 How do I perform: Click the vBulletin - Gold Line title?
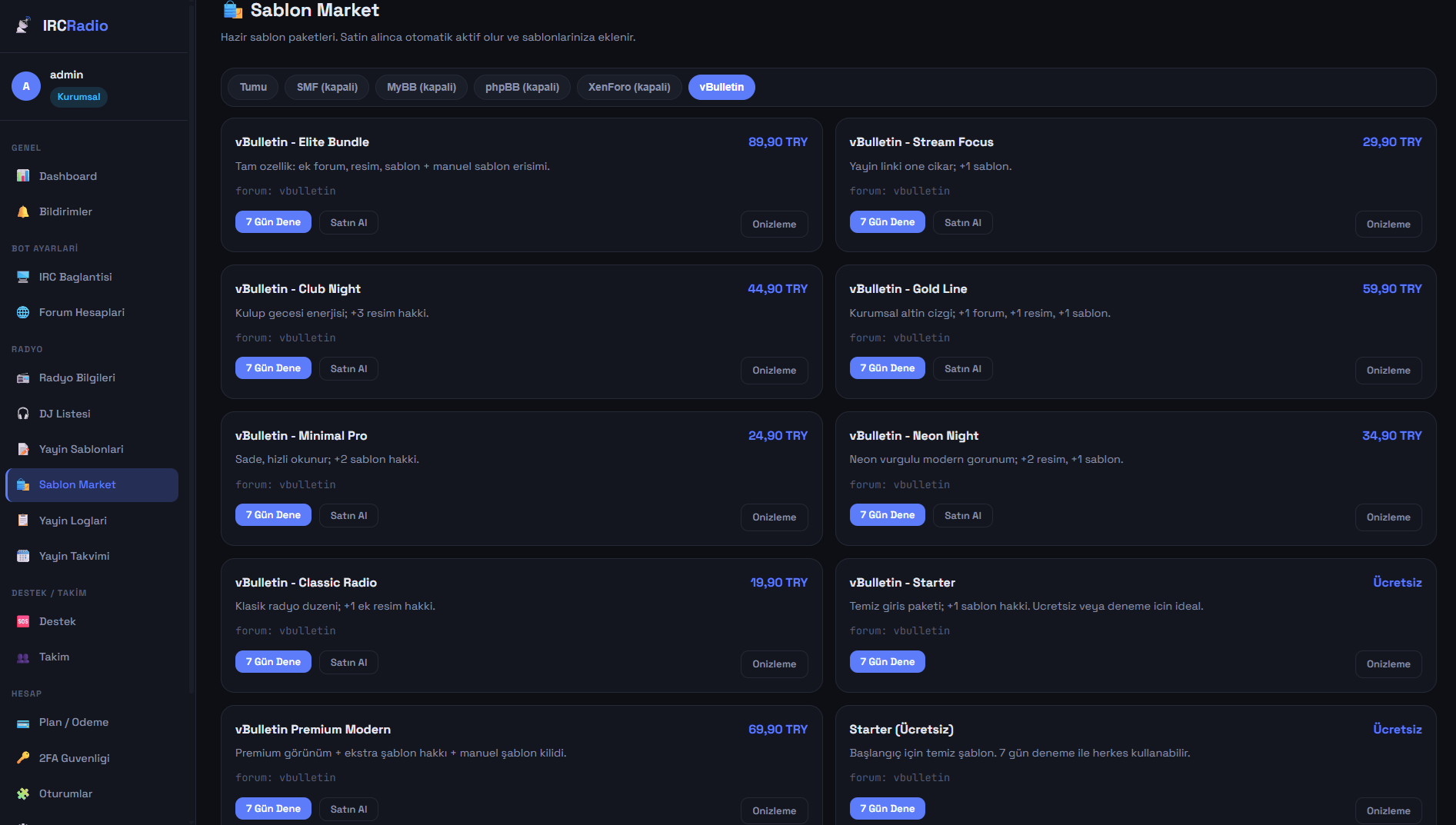coord(908,289)
